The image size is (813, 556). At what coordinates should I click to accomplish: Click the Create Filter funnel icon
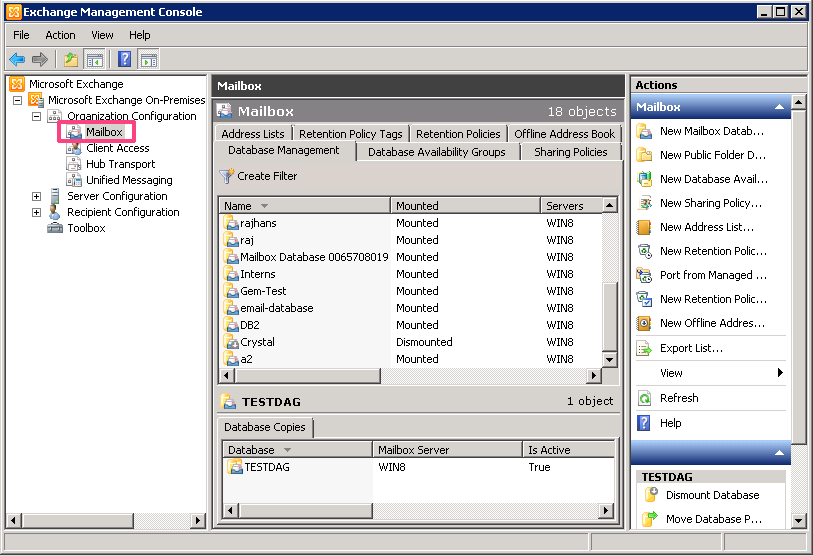(226, 176)
